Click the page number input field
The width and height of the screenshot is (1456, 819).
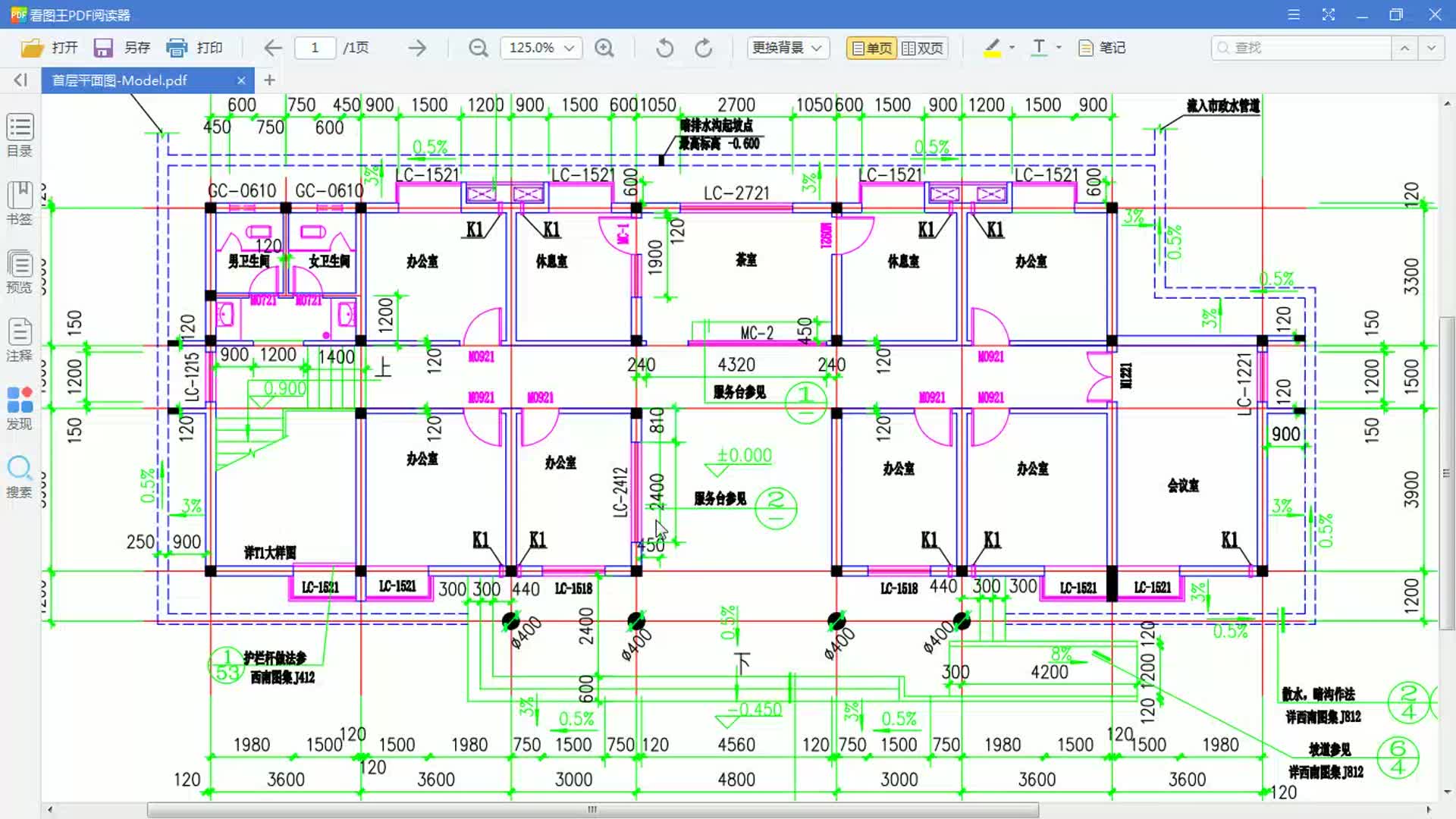(315, 47)
